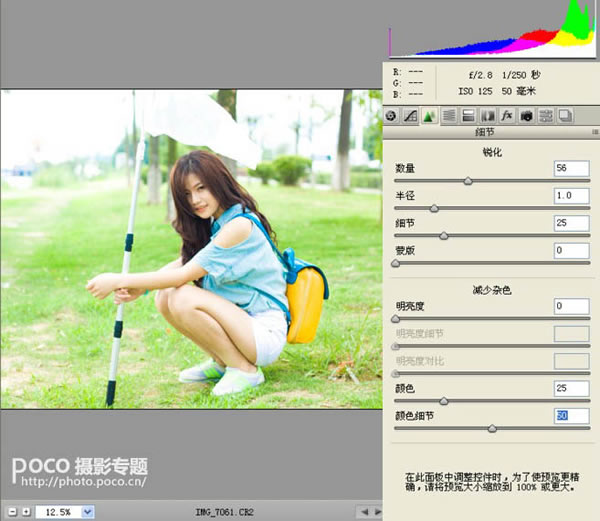The height and width of the screenshot is (521, 600).
Task: Click the 蒙版 masking value field
Action: [571, 250]
